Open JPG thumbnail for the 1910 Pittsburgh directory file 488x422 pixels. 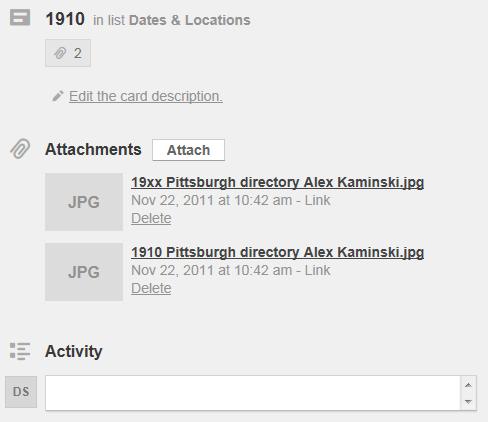pyautogui.click(x=84, y=272)
